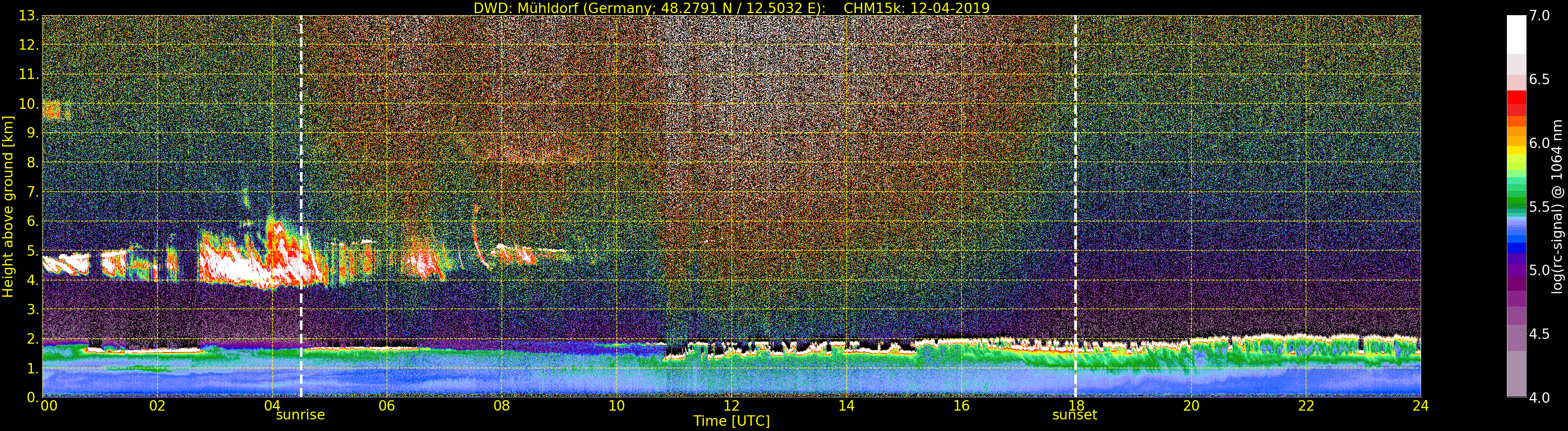
Task: Click the dark blue segment of the colorbar
Action: coord(1516,248)
